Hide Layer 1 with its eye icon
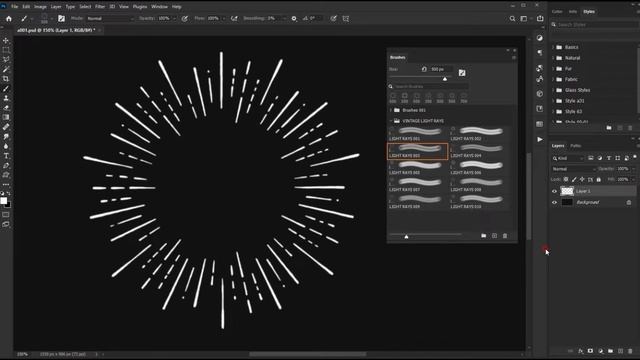The width and height of the screenshot is (640, 360). [554, 191]
